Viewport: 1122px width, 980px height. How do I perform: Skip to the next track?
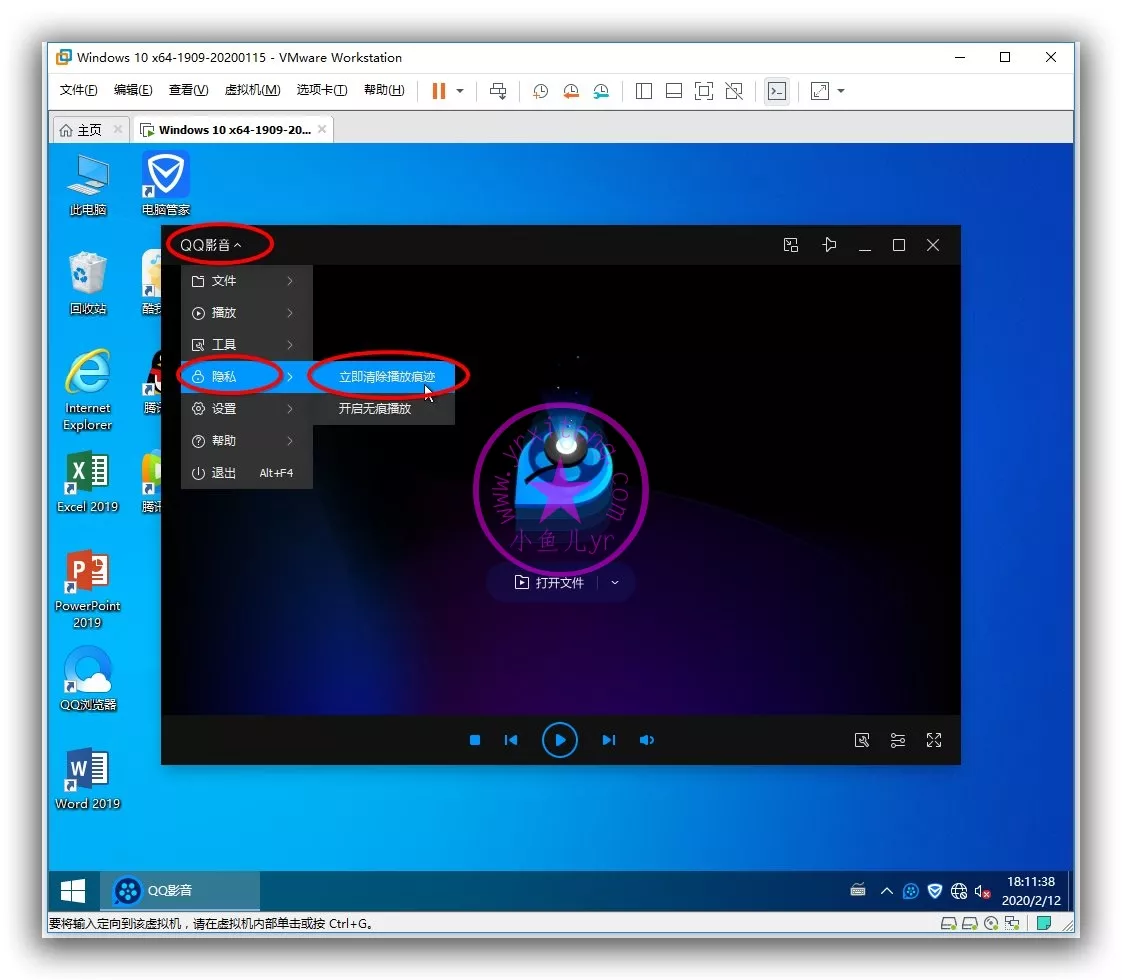click(608, 740)
